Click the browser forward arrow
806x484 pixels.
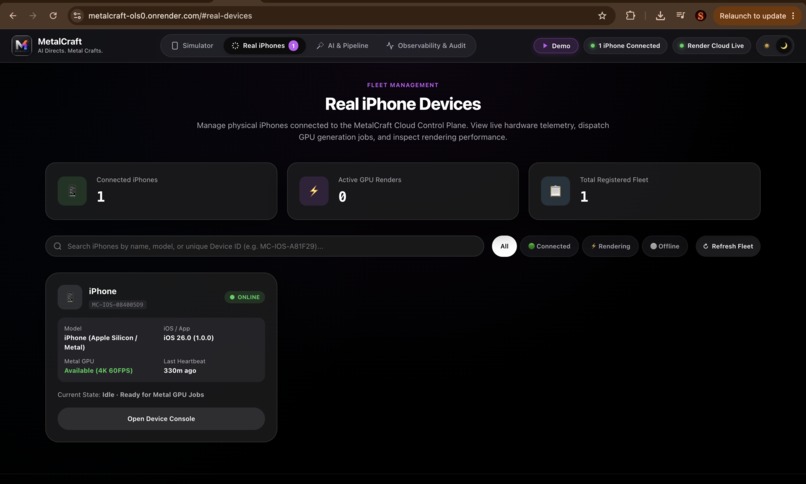(33, 16)
